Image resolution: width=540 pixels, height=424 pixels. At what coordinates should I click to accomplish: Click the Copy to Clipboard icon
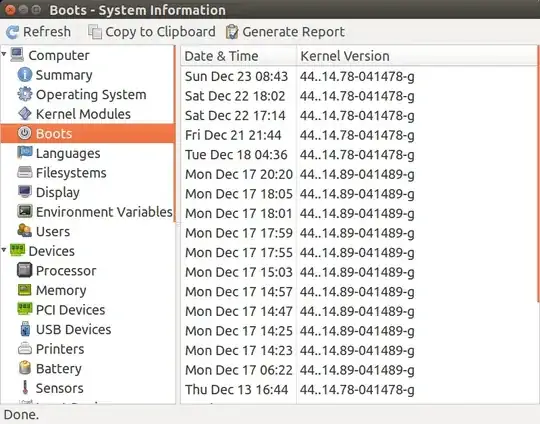95,32
